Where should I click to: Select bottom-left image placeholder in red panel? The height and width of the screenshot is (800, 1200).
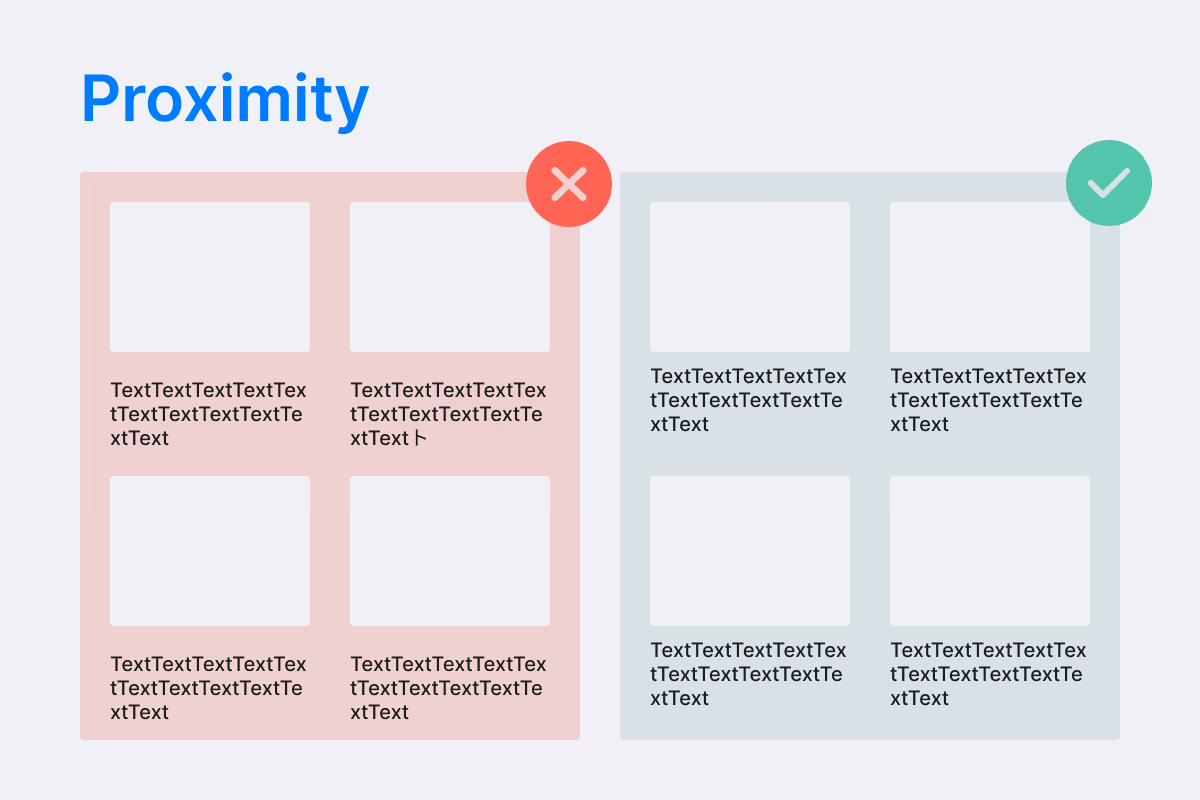point(210,551)
